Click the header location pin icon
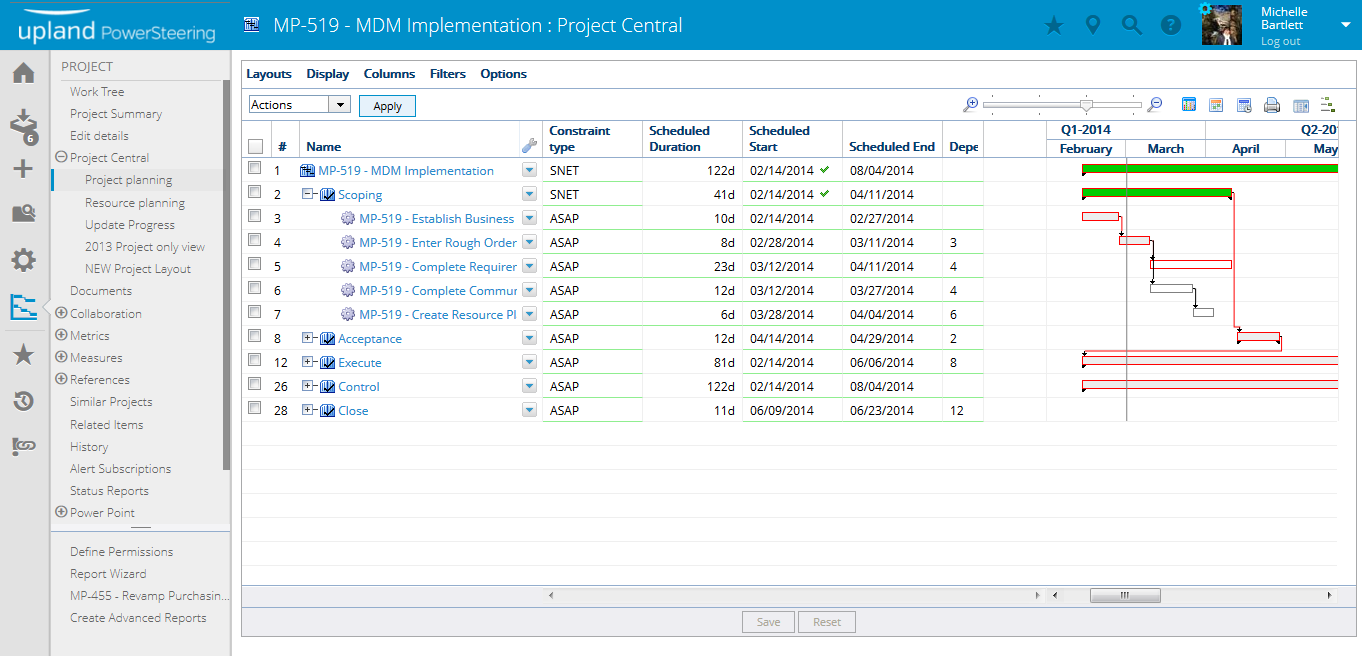This screenshot has width=1362, height=656. (1093, 25)
